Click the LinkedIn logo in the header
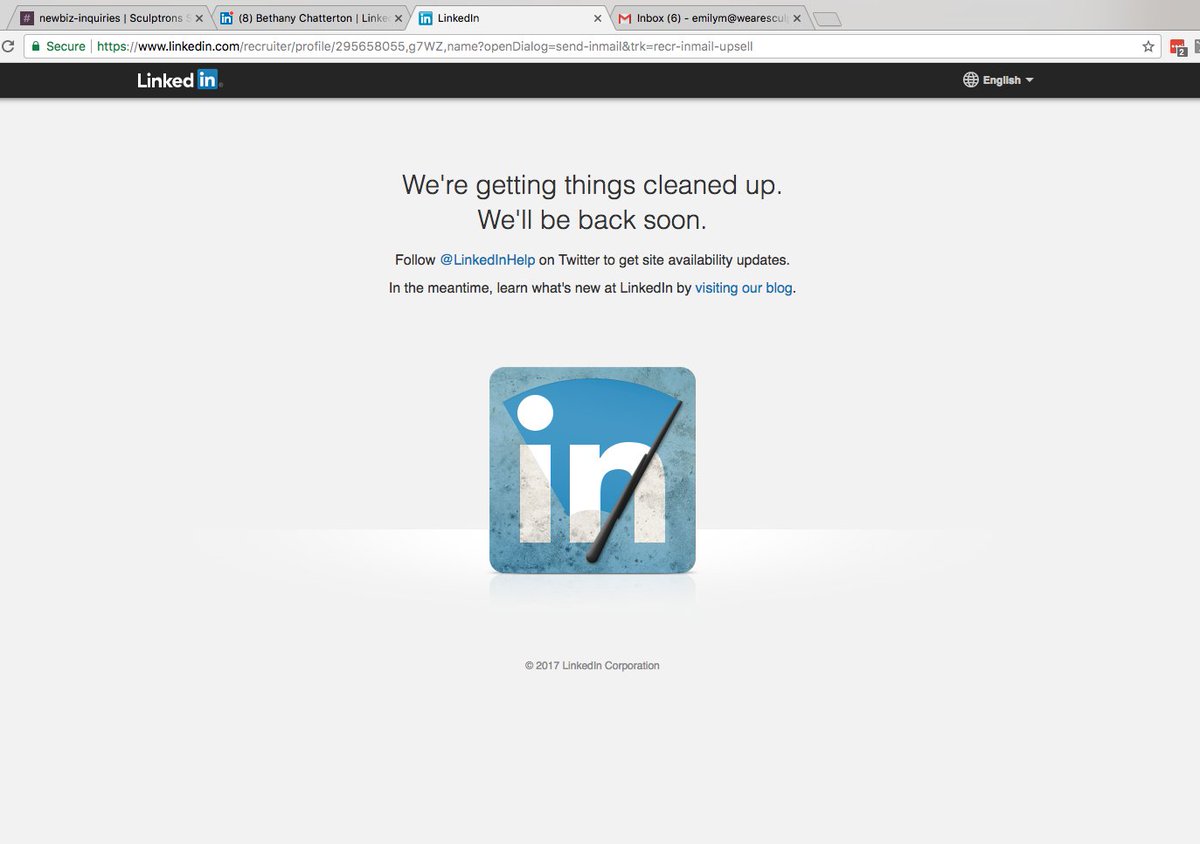 pyautogui.click(x=180, y=80)
